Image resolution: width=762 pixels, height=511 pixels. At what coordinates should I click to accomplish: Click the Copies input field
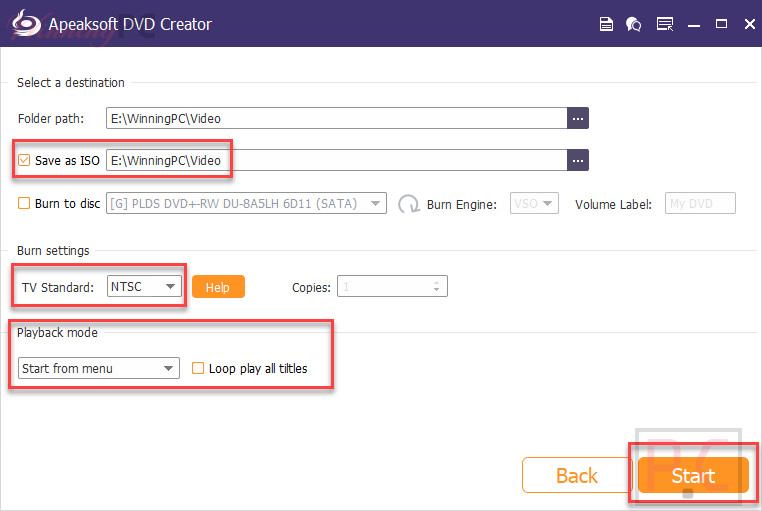pyautogui.click(x=392, y=287)
